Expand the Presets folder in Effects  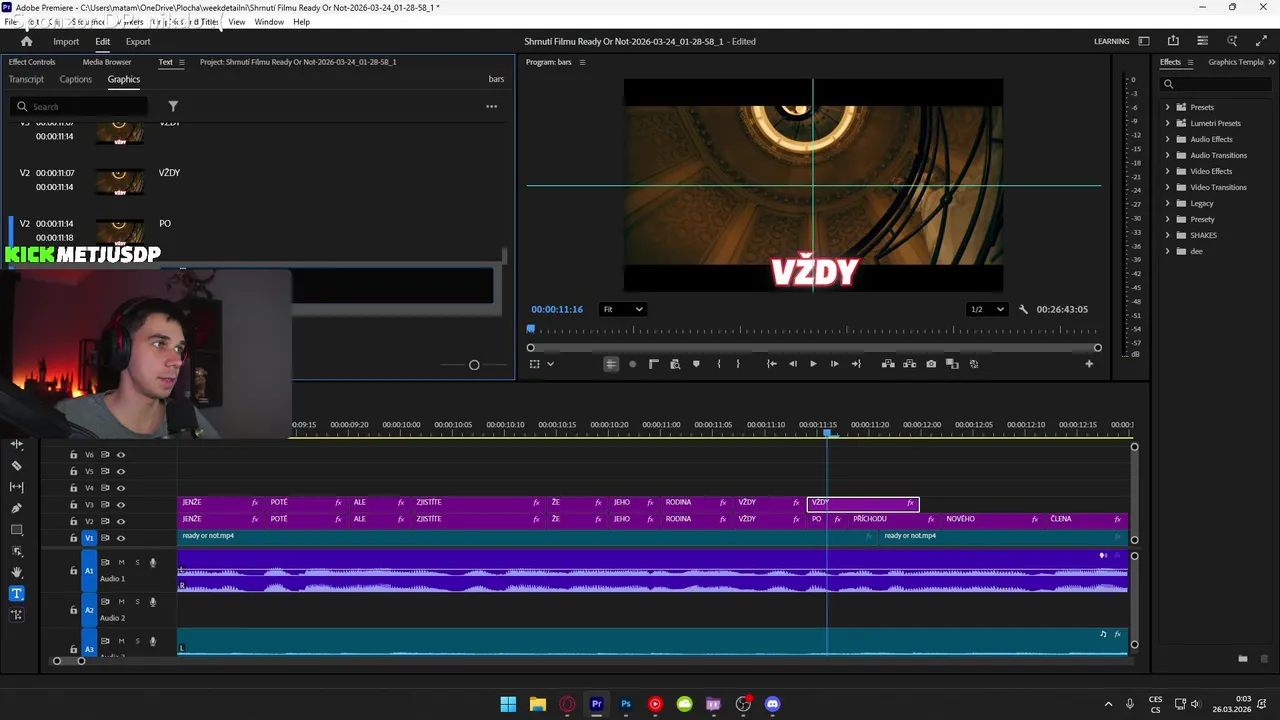tap(1167, 107)
